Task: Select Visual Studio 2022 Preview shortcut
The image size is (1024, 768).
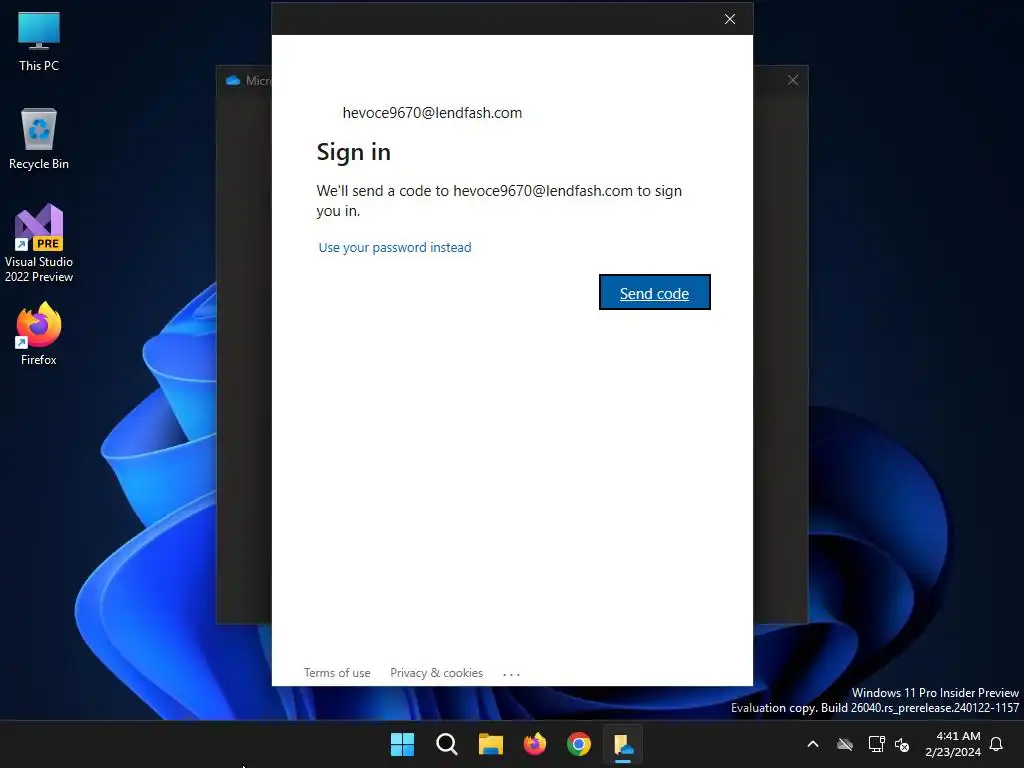Action: click(x=39, y=243)
